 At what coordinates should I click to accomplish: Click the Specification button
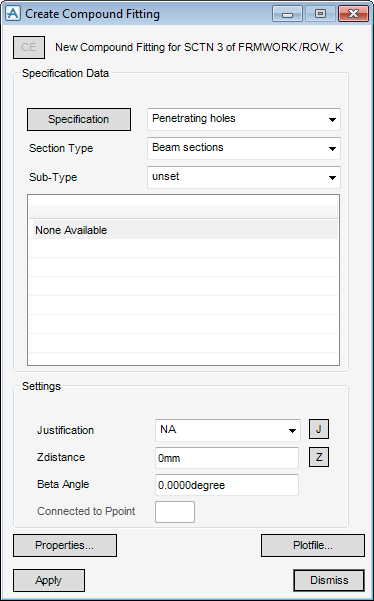(79, 119)
